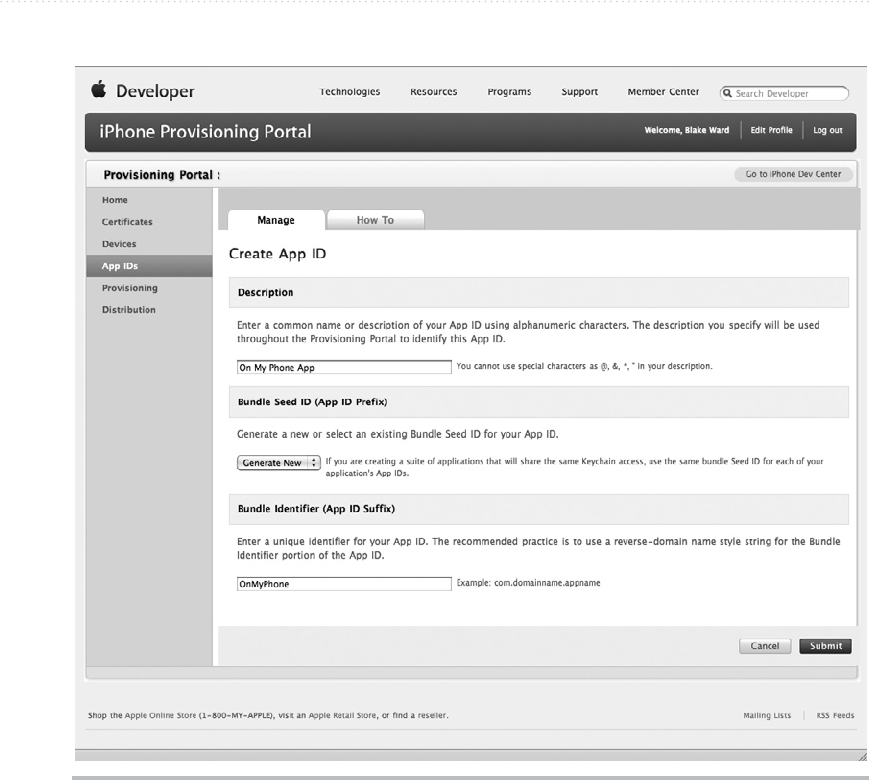Screen dimensions: 869x780
Task: Click the Search Developer field
Action: tap(784, 93)
